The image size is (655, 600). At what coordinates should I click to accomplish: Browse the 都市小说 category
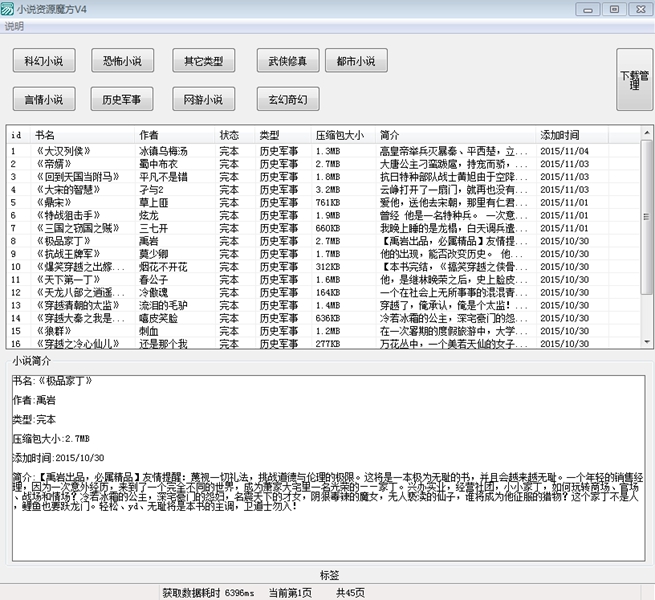pos(356,61)
